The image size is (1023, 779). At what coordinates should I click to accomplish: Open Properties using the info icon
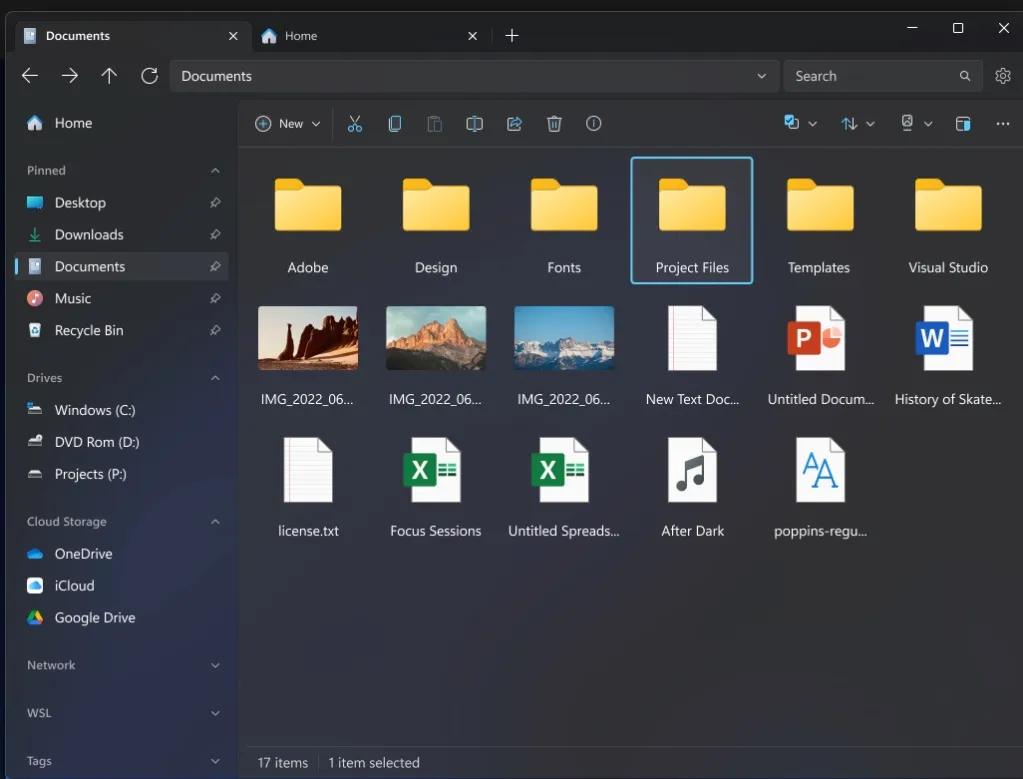pyautogui.click(x=593, y=123)
